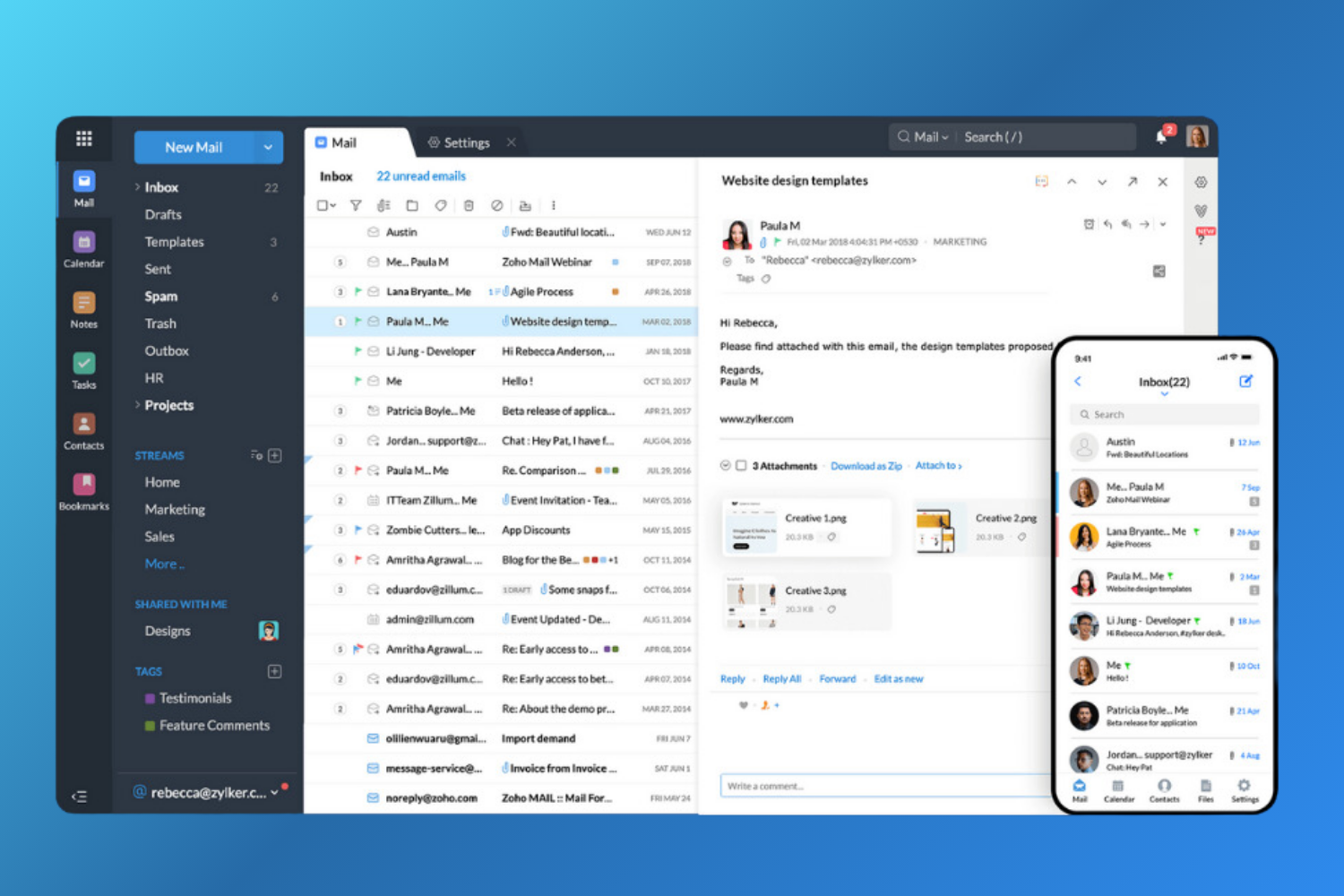Screen dimensions: 1344x896
Task: Toggle the flag on Lana Bryante email
Action: 358,291
